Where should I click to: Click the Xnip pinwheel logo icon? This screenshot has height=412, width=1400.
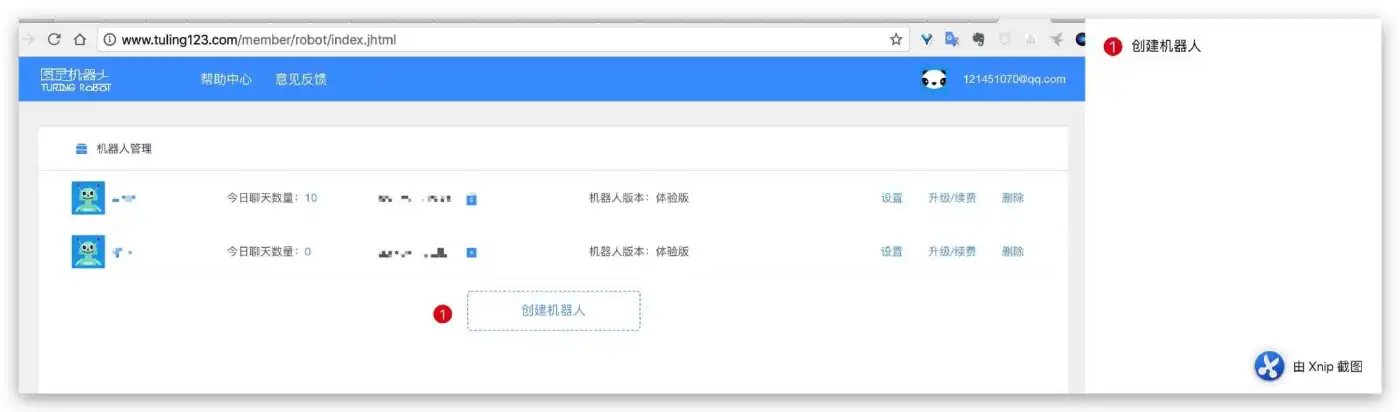1269,367
